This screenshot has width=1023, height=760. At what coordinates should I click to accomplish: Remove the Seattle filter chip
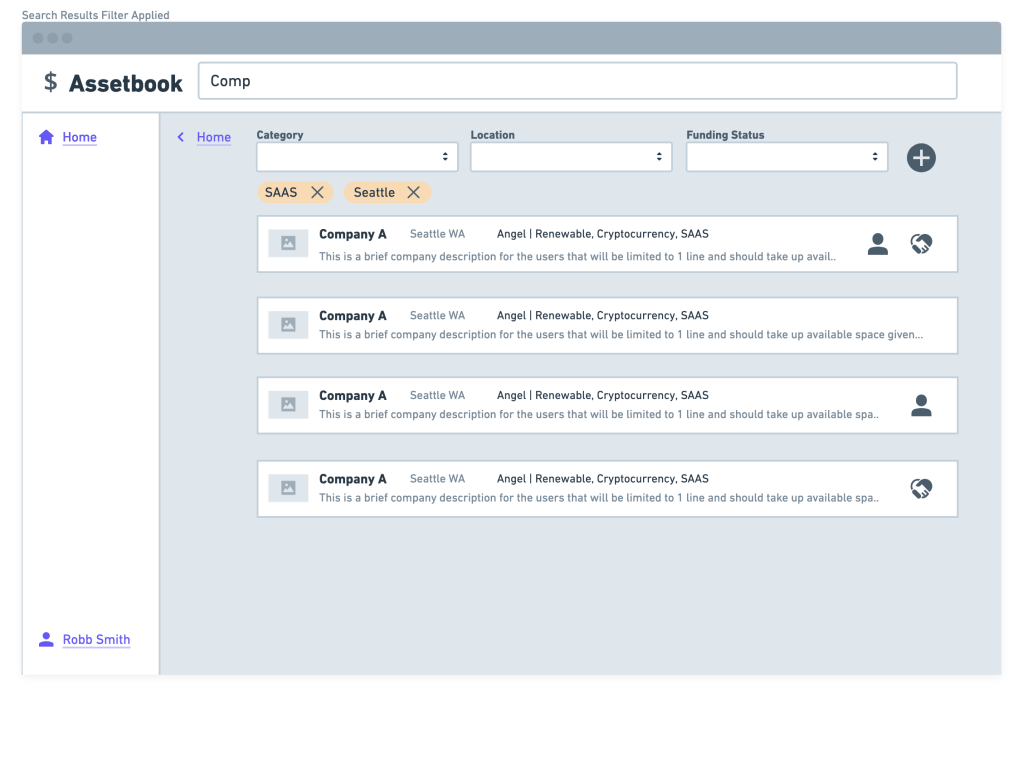[x=413, y=192]
